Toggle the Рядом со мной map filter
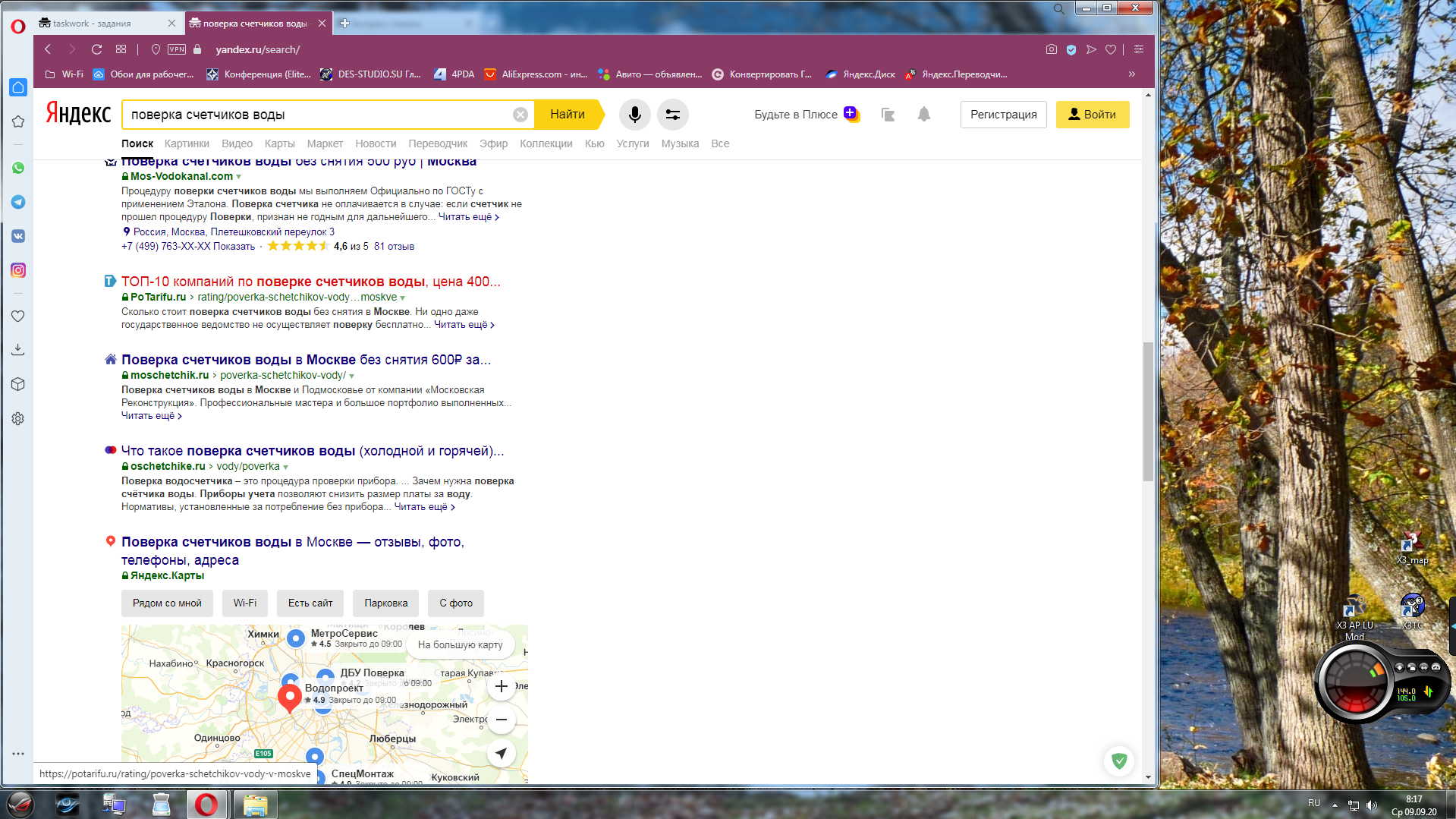The height and width of the screenshot is (819, 1456). click(167, 603)
